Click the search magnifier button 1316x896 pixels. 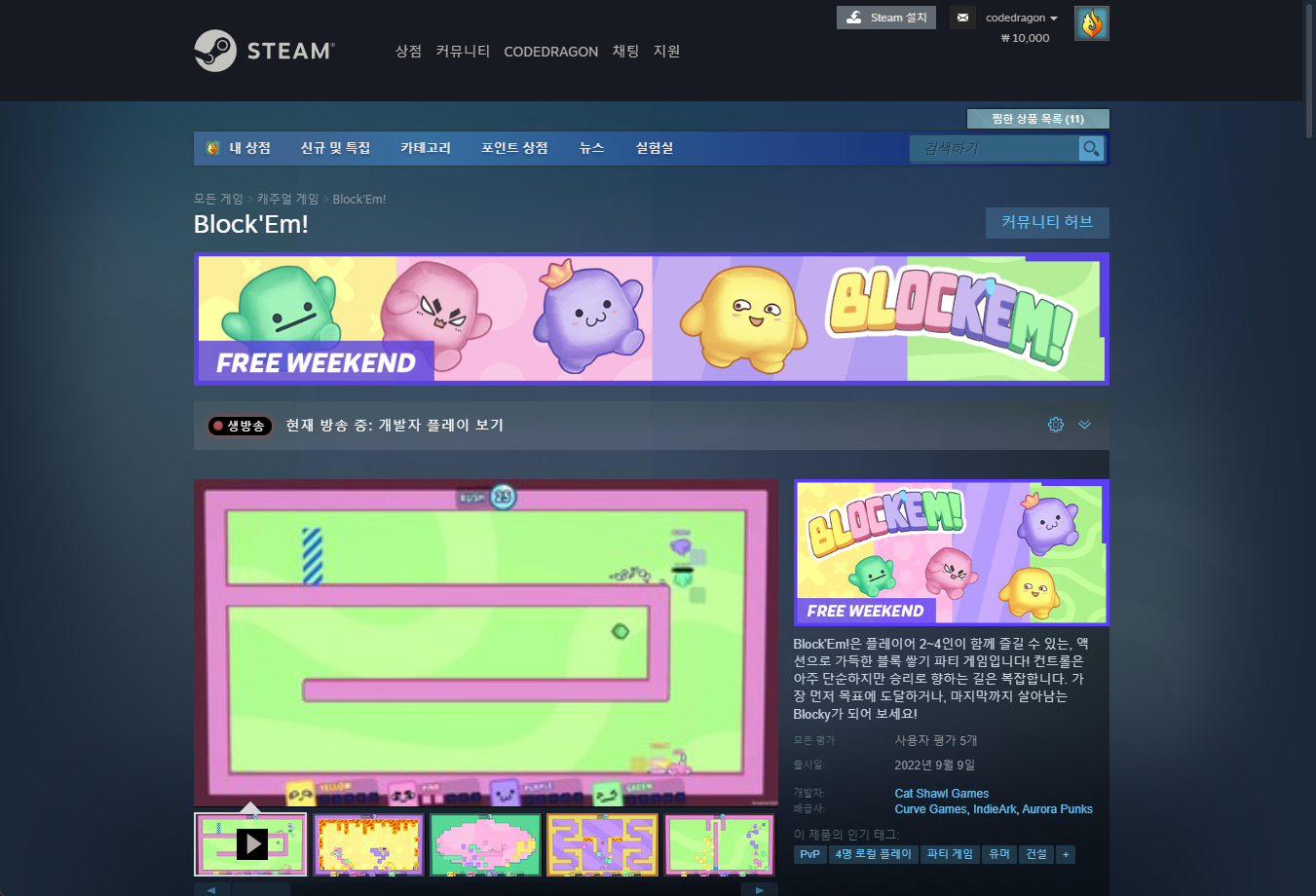(x=1091, y=148)
